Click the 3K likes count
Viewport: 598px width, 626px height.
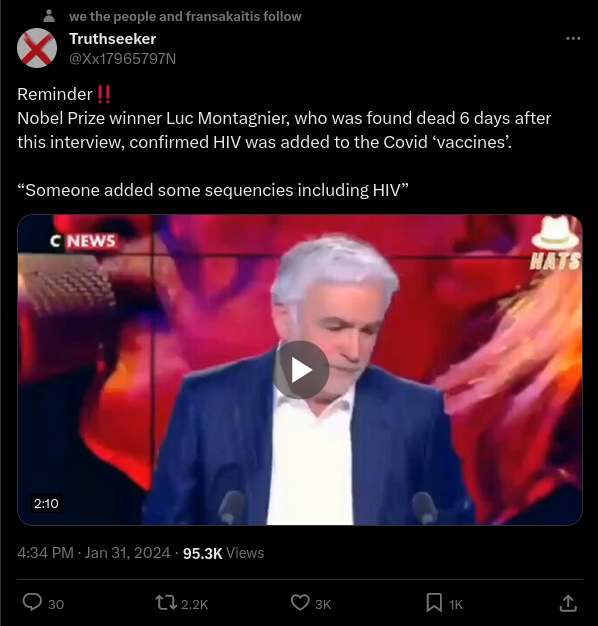323,604
